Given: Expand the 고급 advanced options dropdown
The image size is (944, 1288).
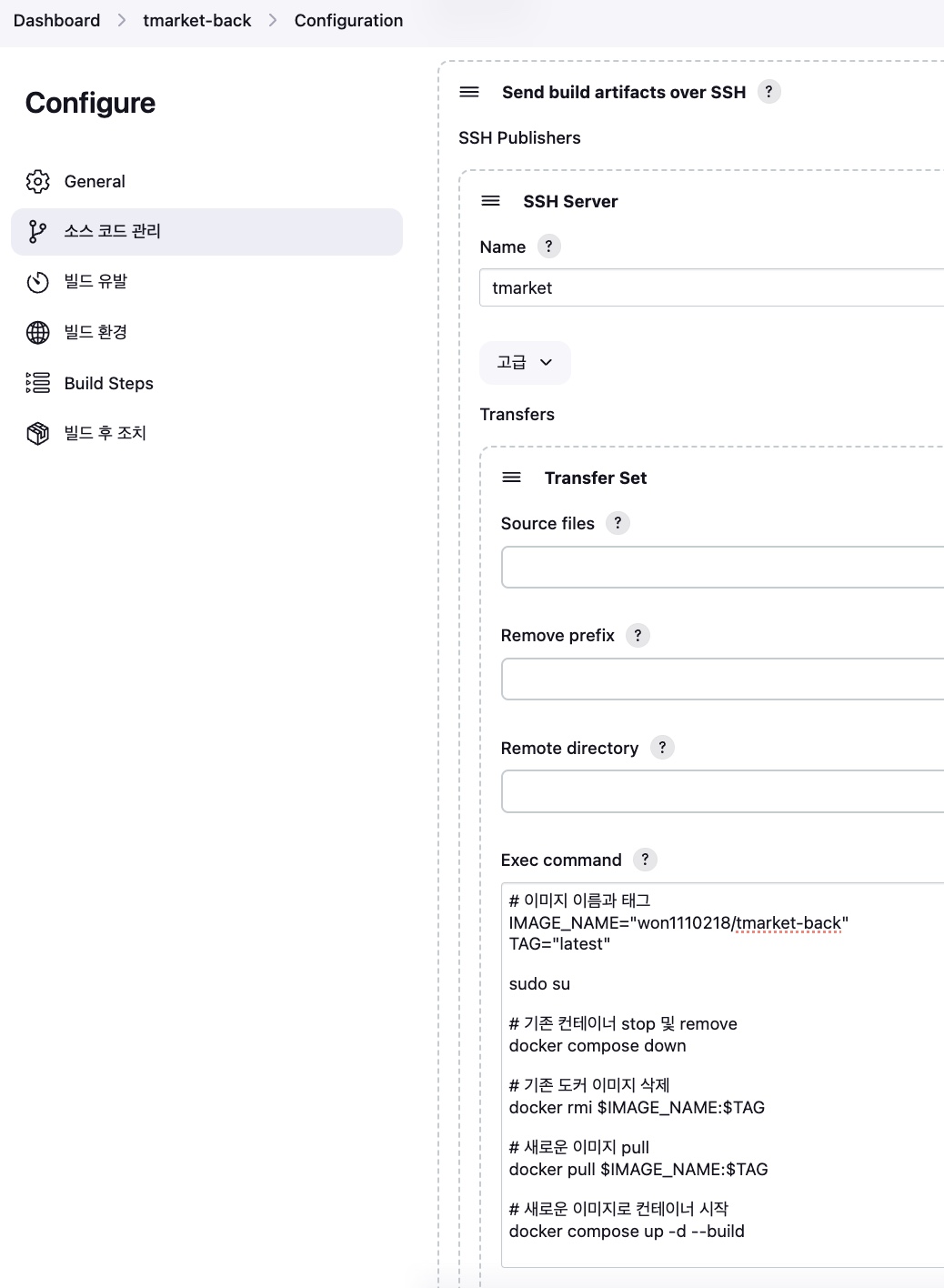Looking at the screenshot, I should [x=525, y=362].
